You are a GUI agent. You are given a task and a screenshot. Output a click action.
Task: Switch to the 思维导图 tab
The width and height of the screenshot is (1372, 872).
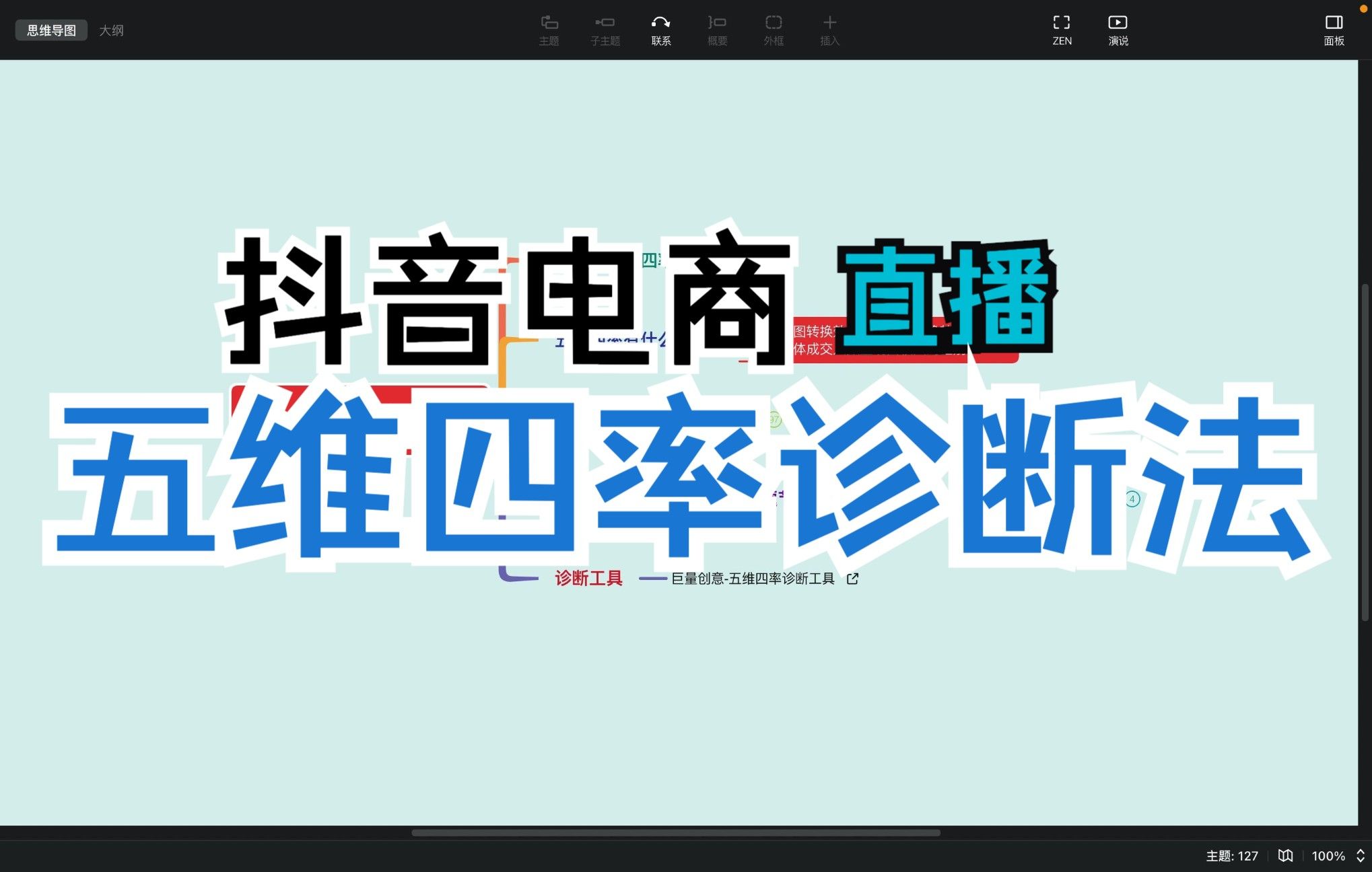coord(51,30)
